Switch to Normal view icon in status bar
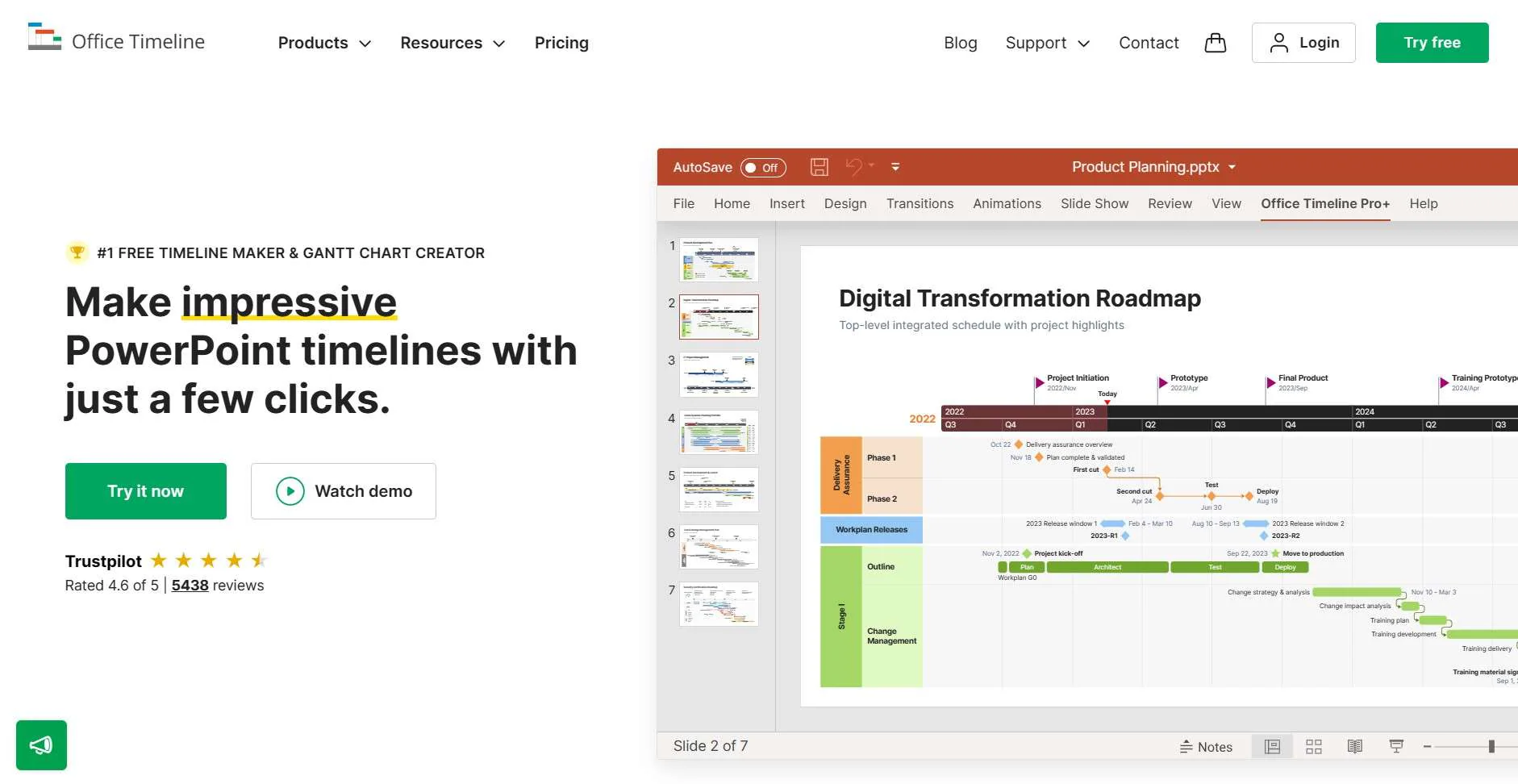Screen dimensions: 1518x784 coord(1272,746)
